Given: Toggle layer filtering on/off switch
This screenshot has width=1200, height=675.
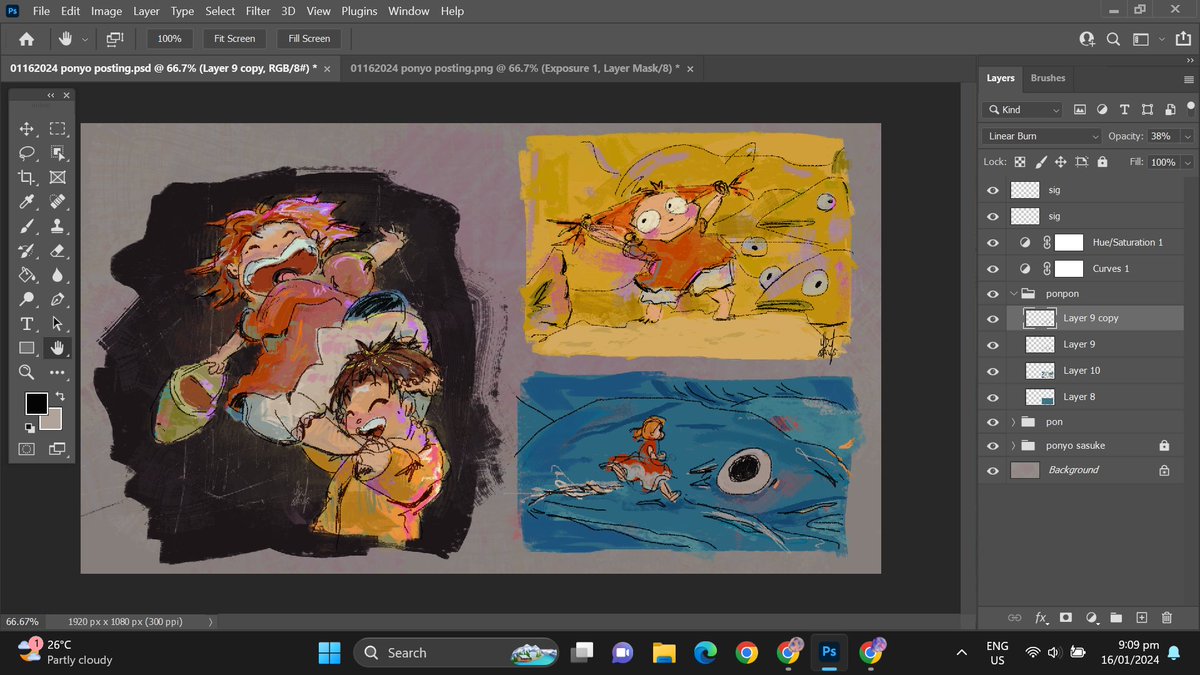Looking at the screenshot, I should tap(1189, 108).
